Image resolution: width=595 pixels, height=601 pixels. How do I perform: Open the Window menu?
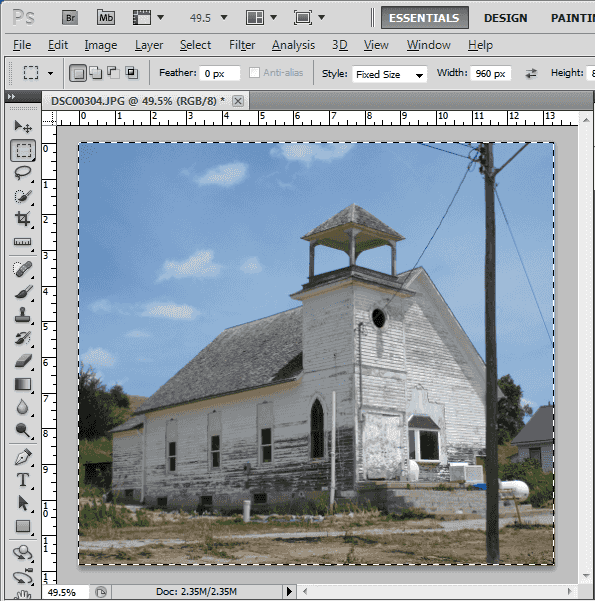coord(429,45)
